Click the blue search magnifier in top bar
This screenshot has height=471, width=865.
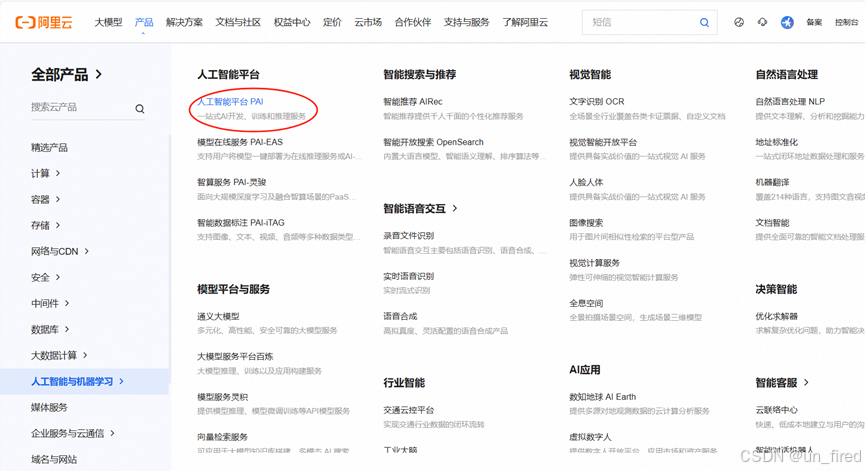pos(704,23)
